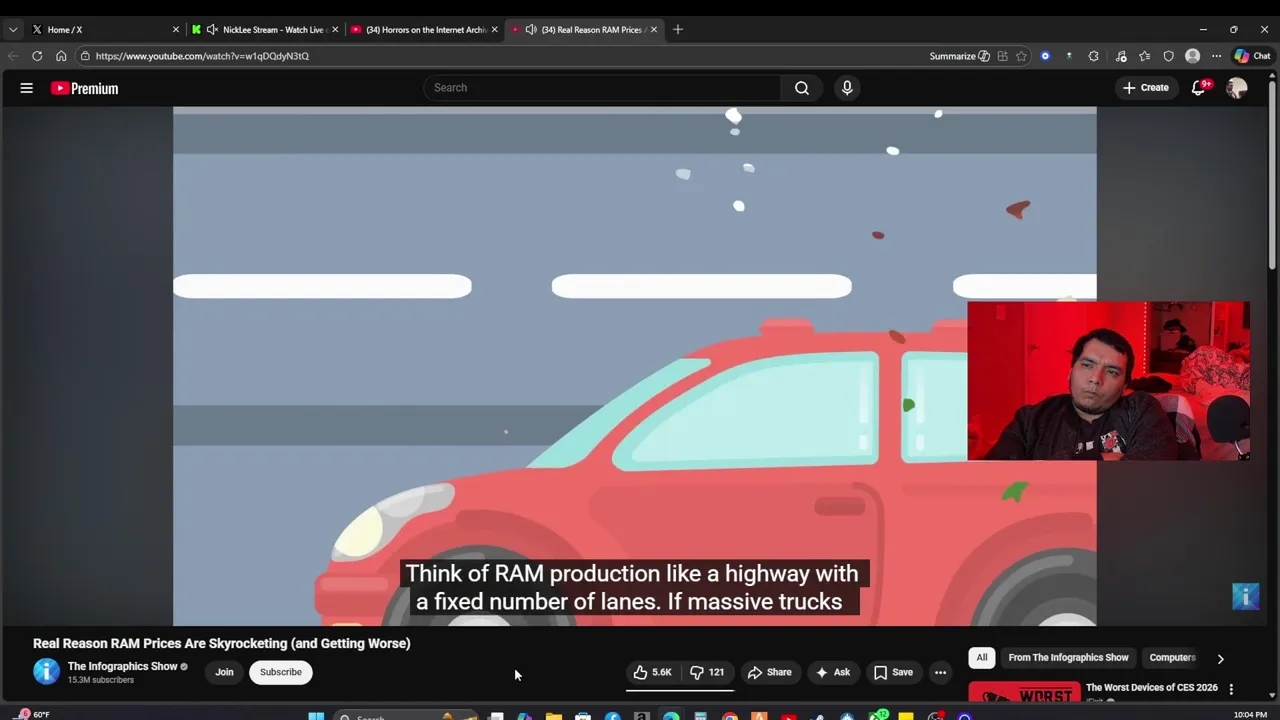Close the Home / X tab

(x=176, y=30)
